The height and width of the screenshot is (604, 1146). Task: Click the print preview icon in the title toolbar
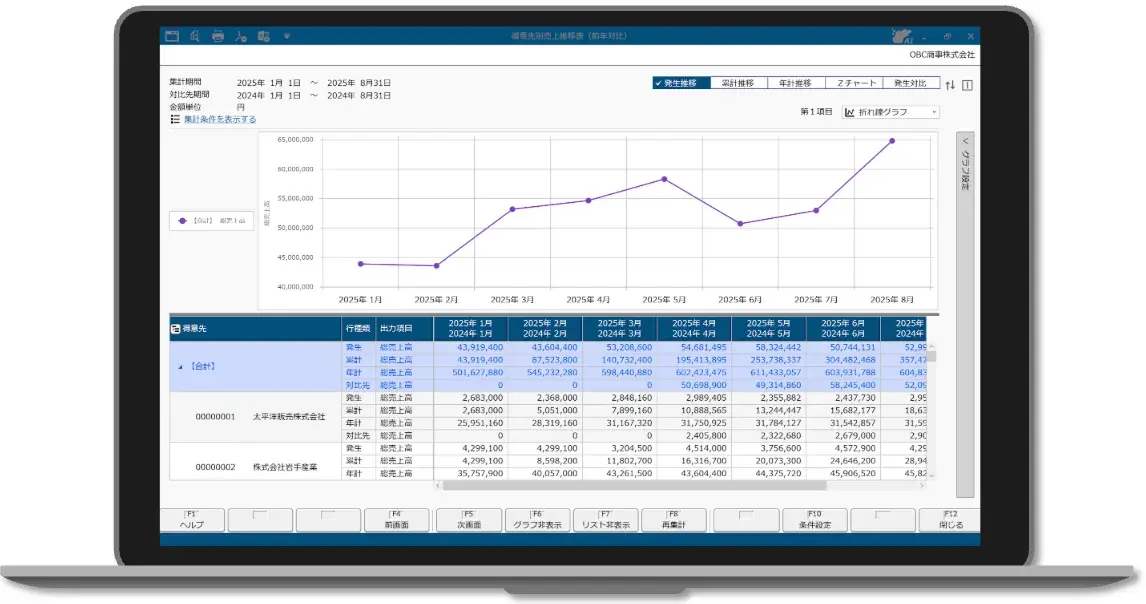click(x=194, y=36)
